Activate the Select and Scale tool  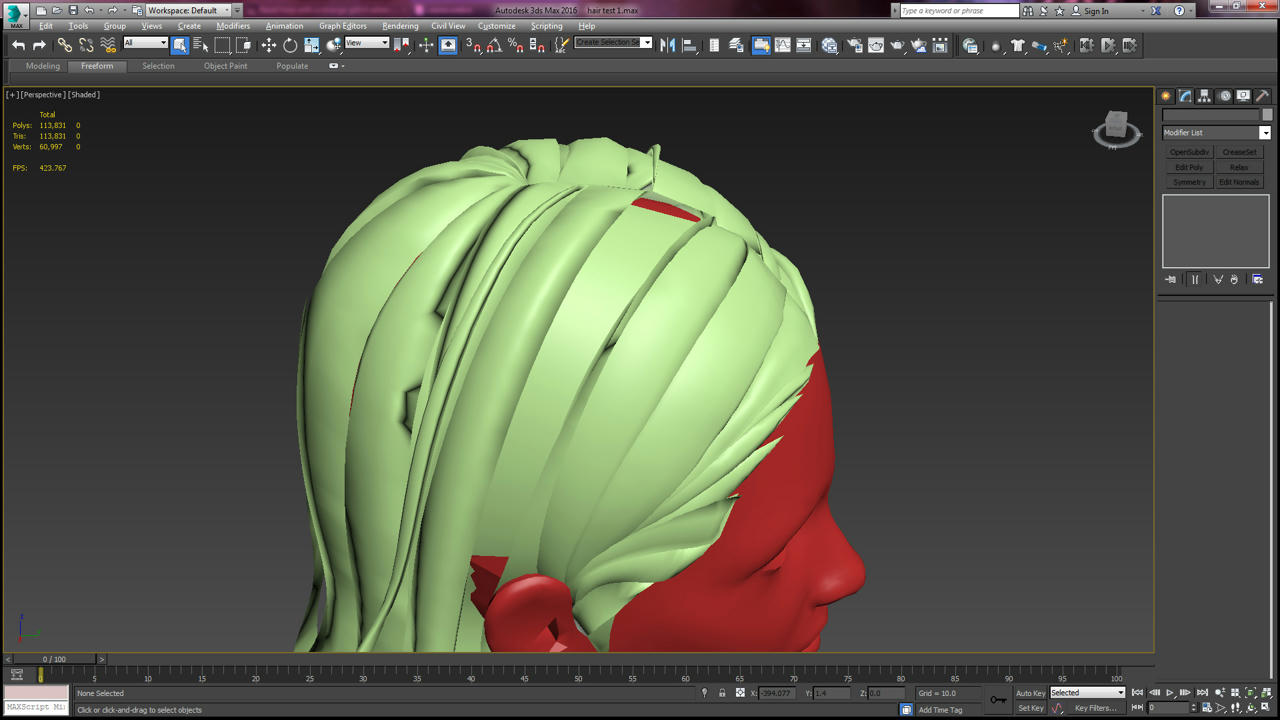pos(312,45)
